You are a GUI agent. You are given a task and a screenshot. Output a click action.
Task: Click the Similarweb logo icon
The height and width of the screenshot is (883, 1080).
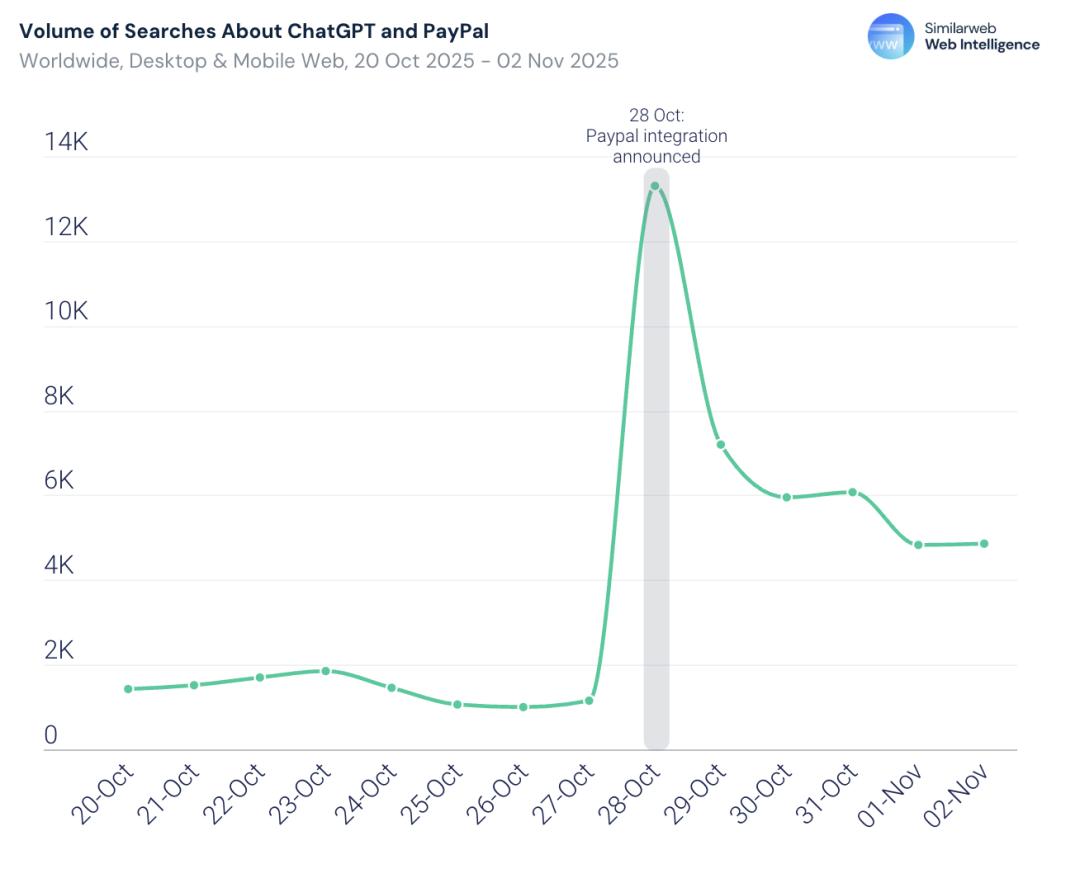click(890, 37)
